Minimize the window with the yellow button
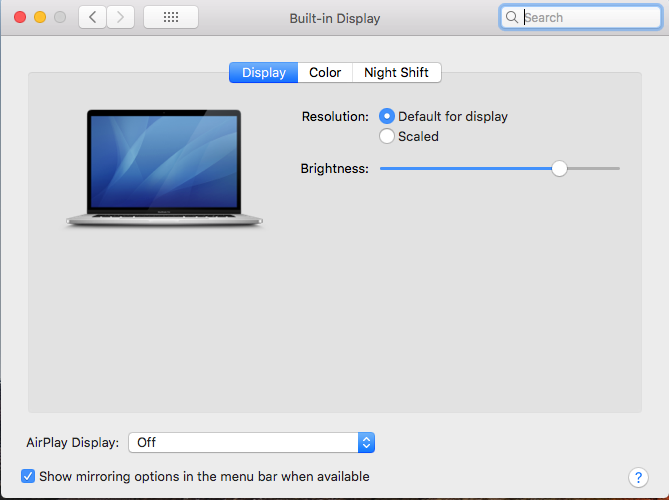 pyautogui.click(x=40, y=18)
